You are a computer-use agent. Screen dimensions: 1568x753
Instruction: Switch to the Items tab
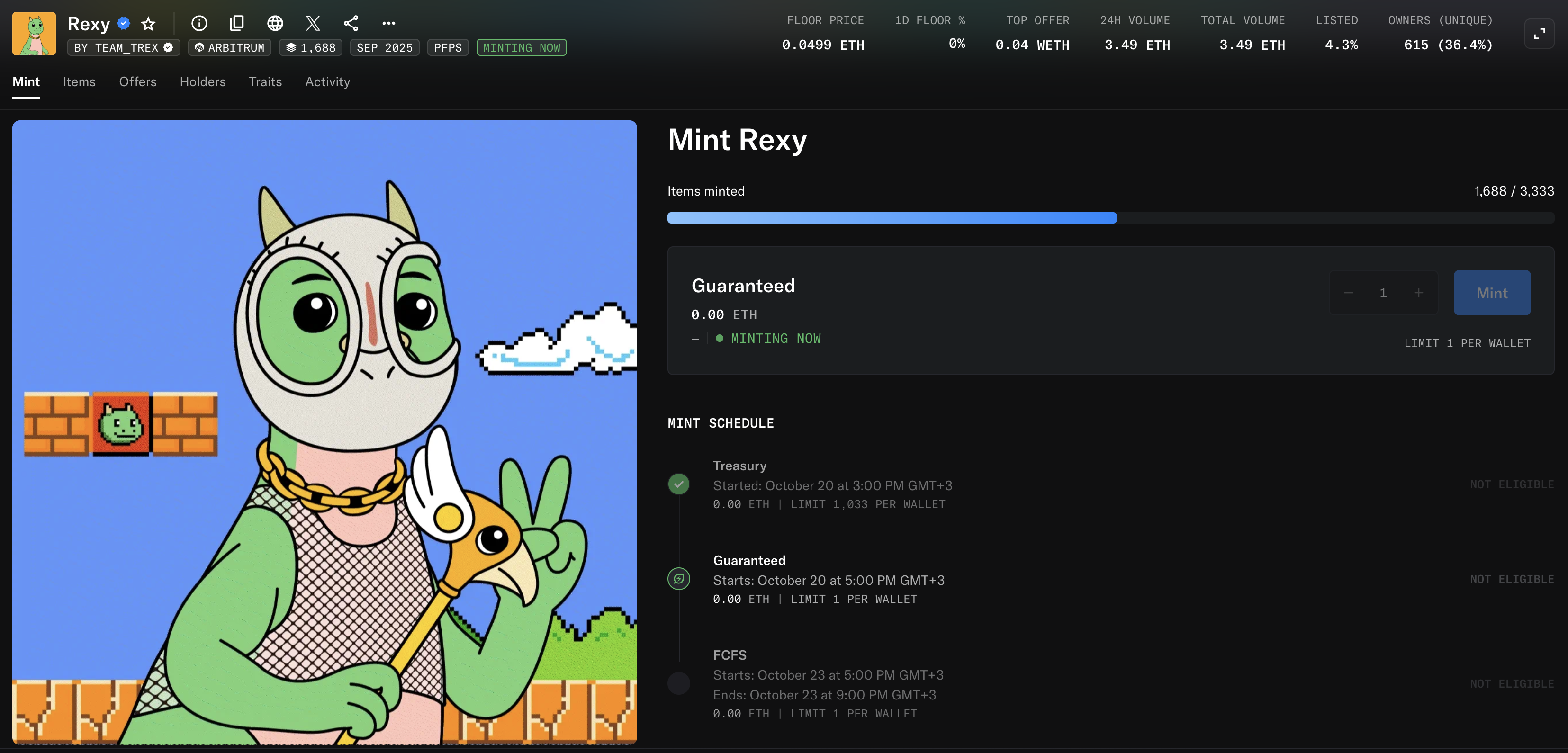[x=79, y=81]
